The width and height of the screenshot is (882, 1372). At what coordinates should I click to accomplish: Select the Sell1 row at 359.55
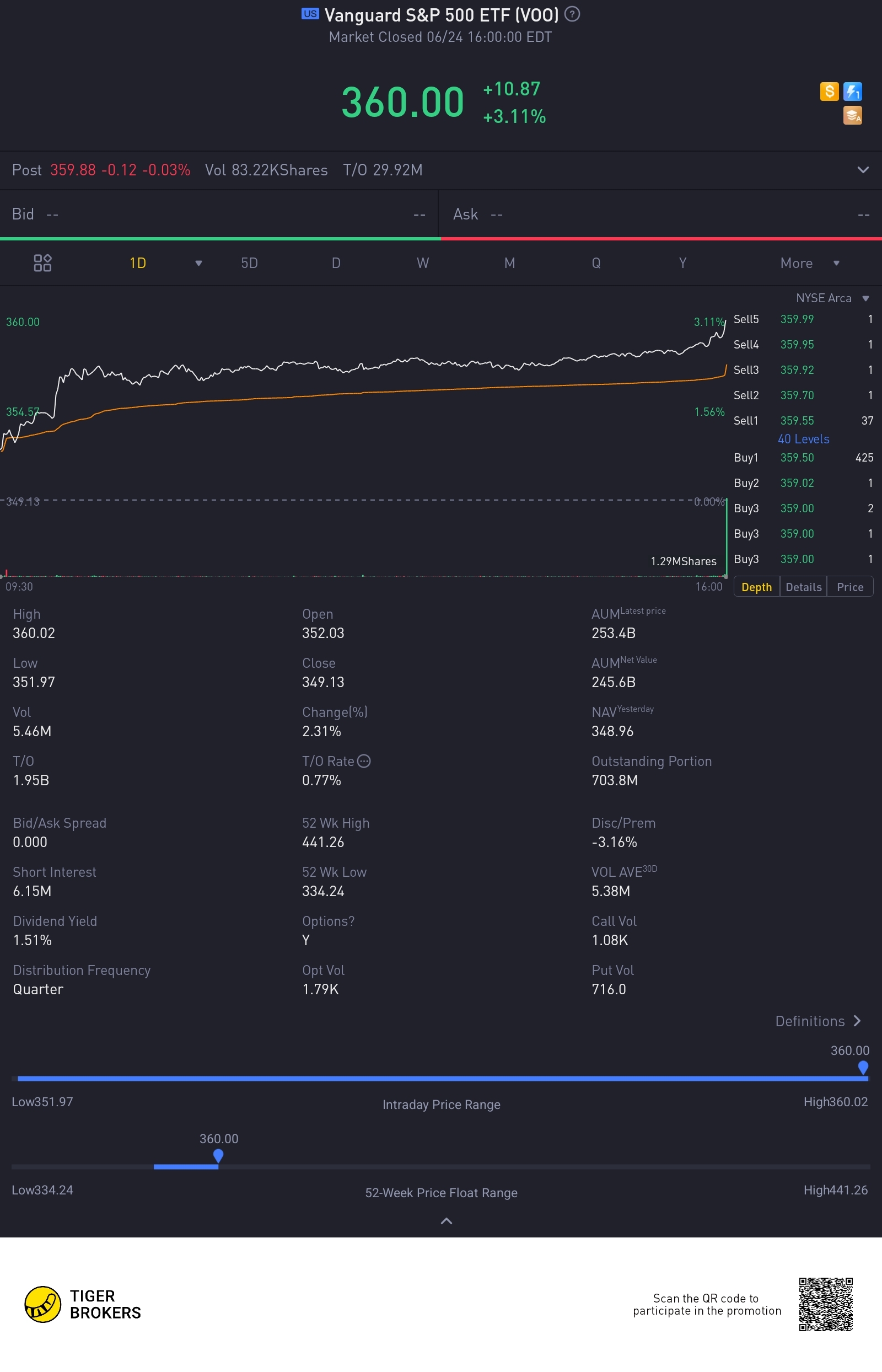tap(804, 421)
